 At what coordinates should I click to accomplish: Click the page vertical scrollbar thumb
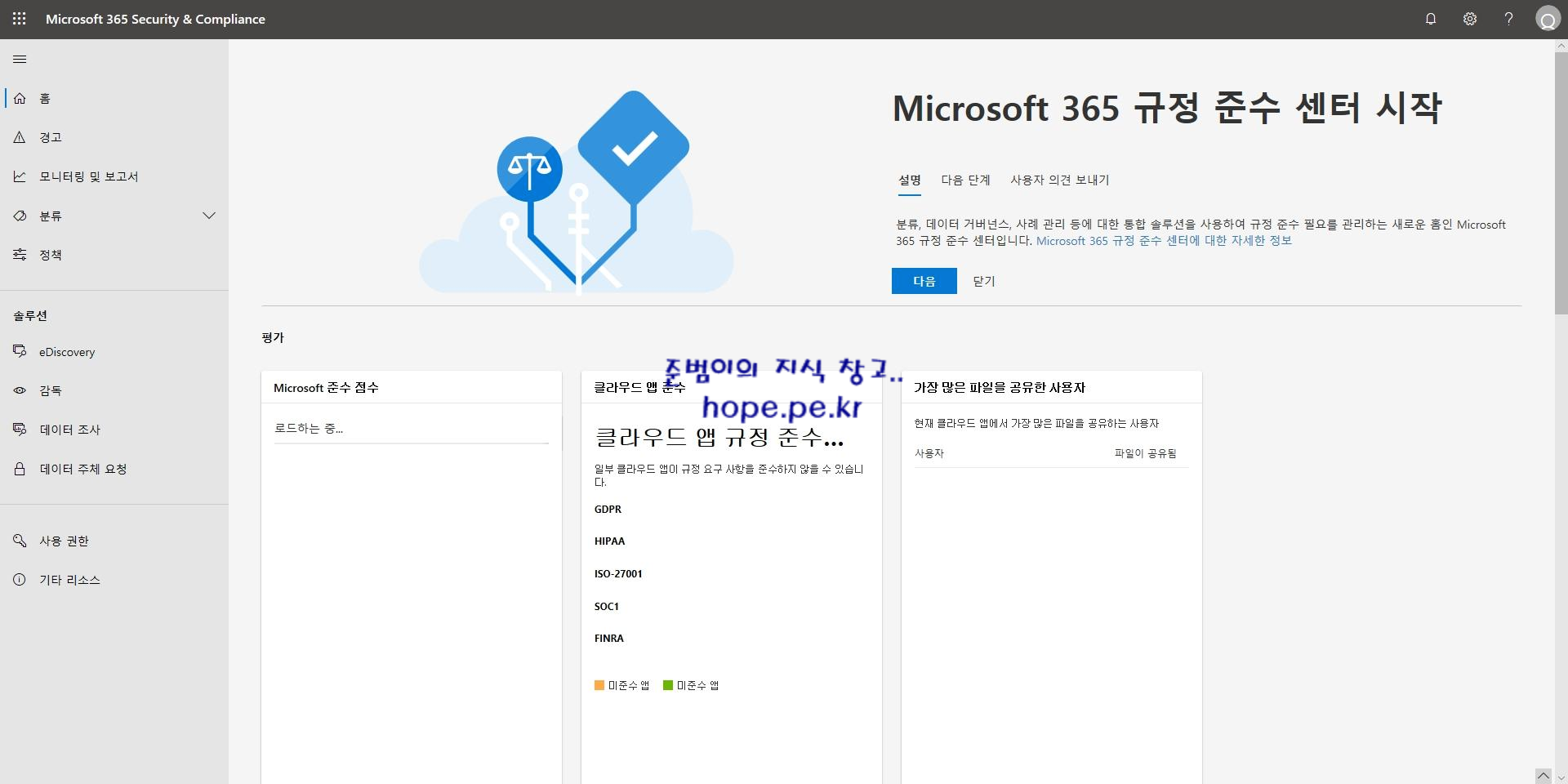1561,184
